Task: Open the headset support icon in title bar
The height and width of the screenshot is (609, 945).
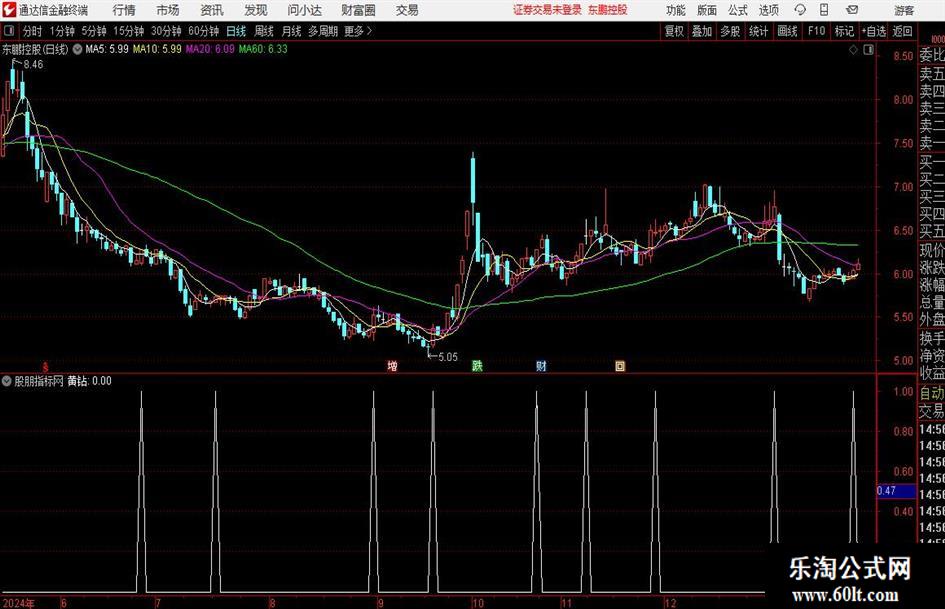Action: pos(800,10)
